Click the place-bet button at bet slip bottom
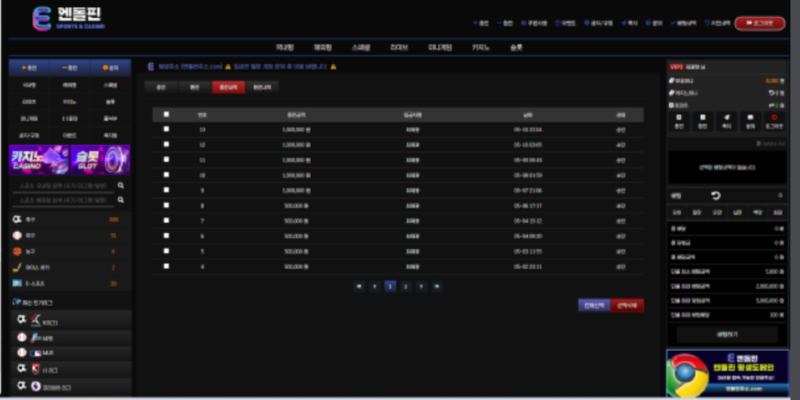The image size is (800, 400). [727, 334]
